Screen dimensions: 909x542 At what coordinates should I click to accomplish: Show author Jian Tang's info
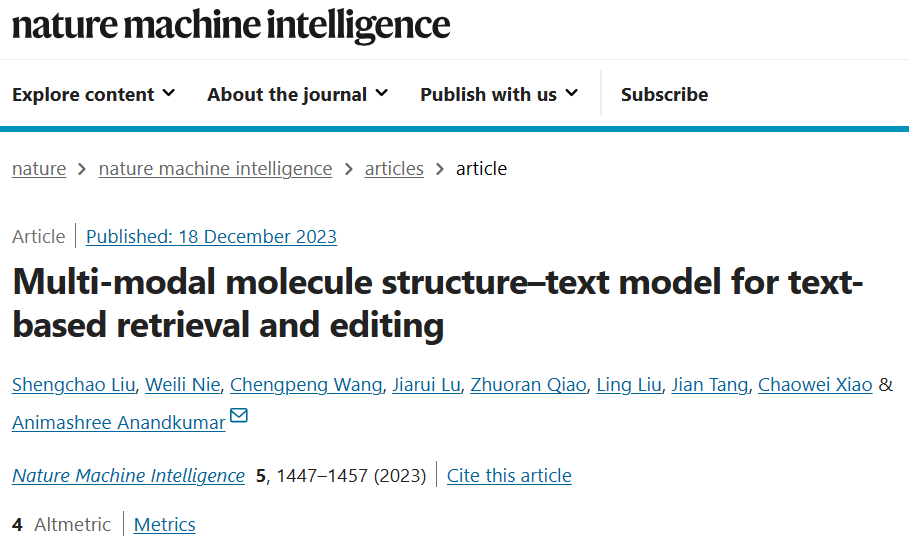pos(709,385)
